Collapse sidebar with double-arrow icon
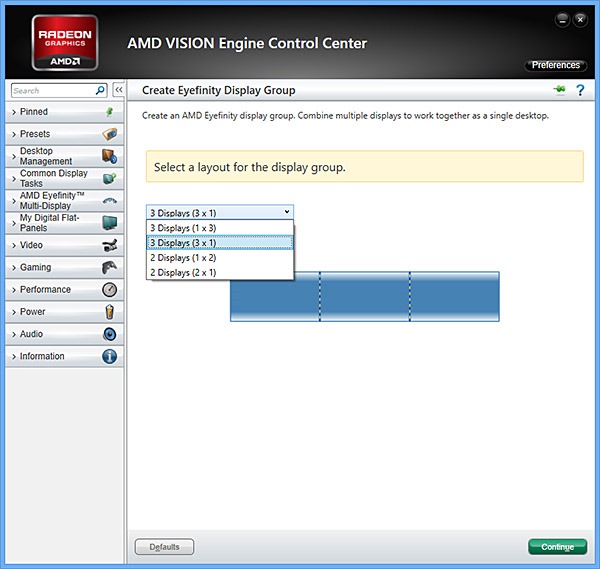600x569 pixels. (117, 90)
